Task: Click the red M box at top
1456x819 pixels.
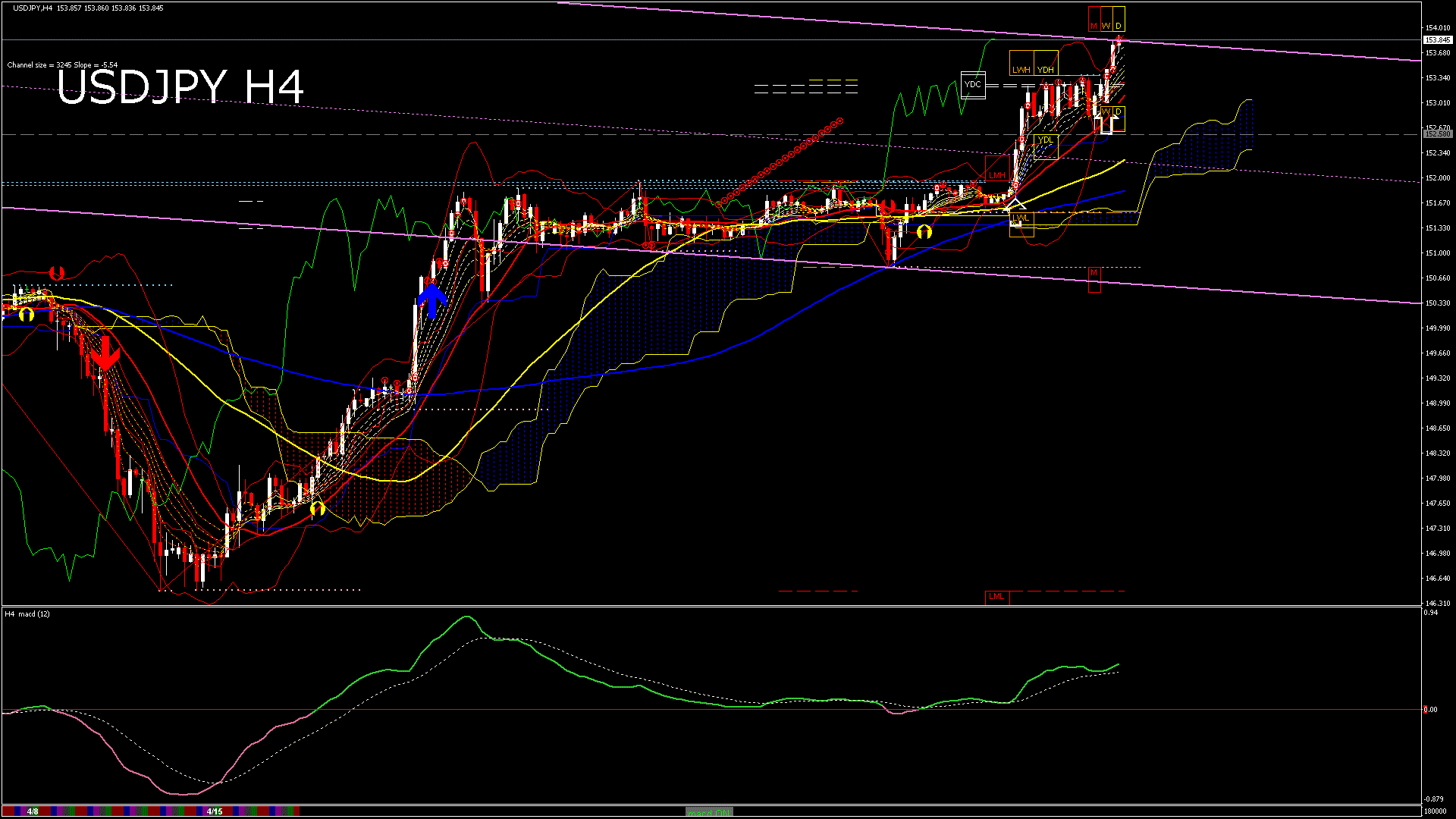Action: pyautogui.click(x=1094, y=18)
